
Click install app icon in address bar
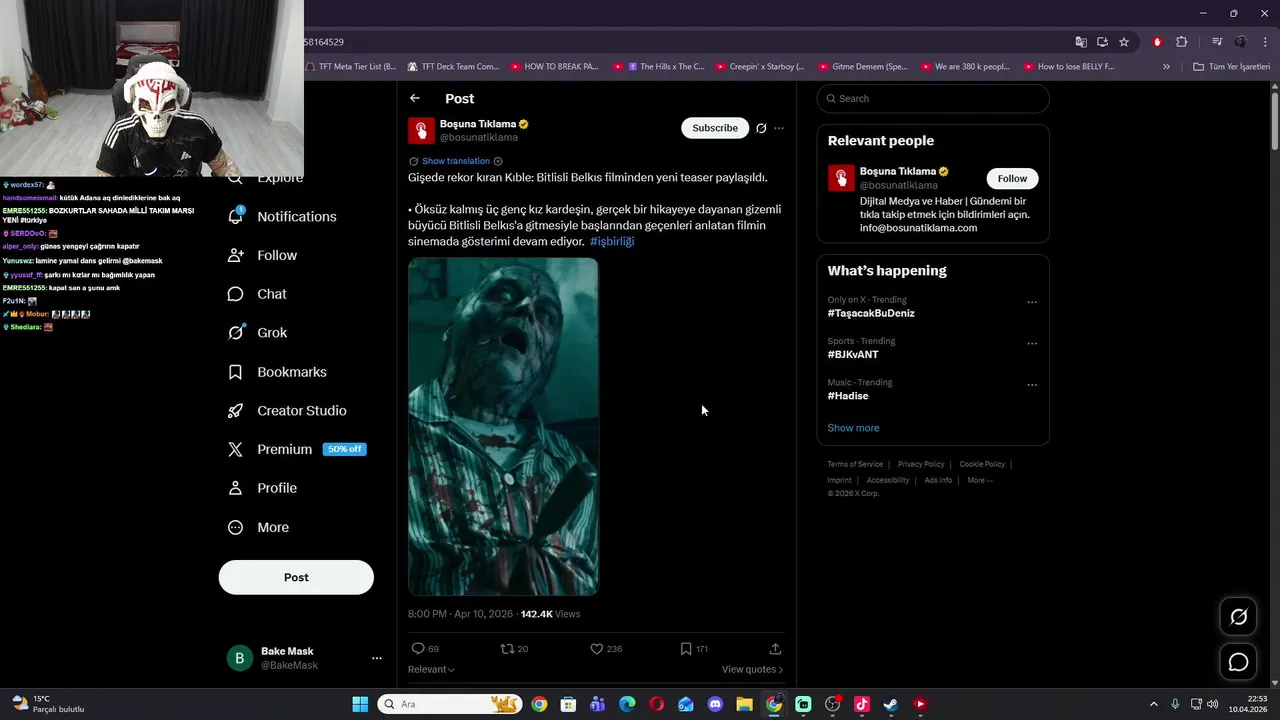click(1102, 42)
